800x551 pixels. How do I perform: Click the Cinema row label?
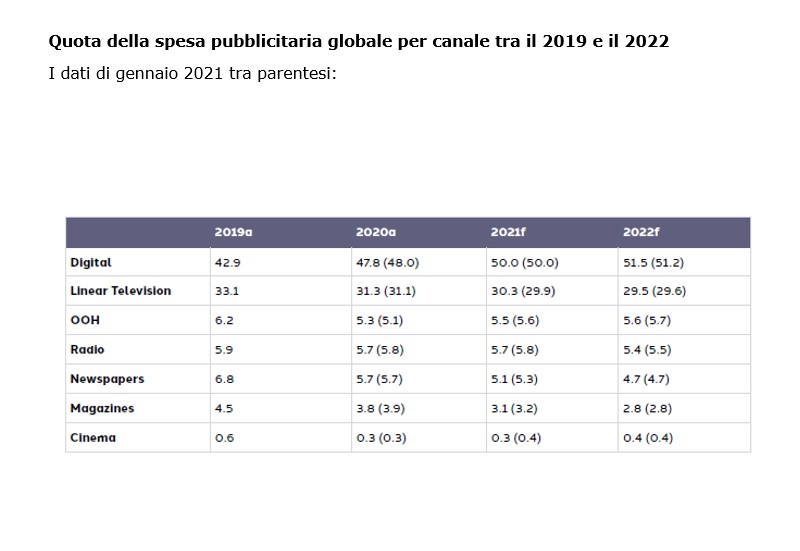pos(93,438)
